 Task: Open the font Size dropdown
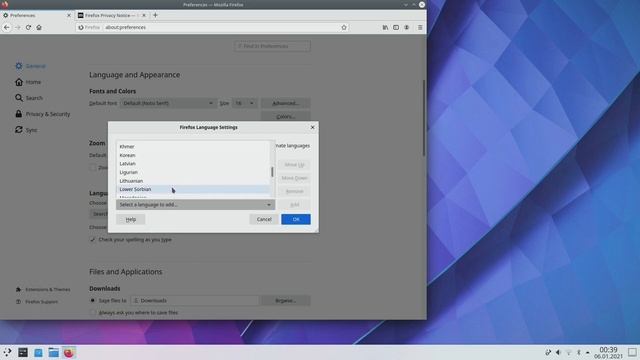[244, 103]
